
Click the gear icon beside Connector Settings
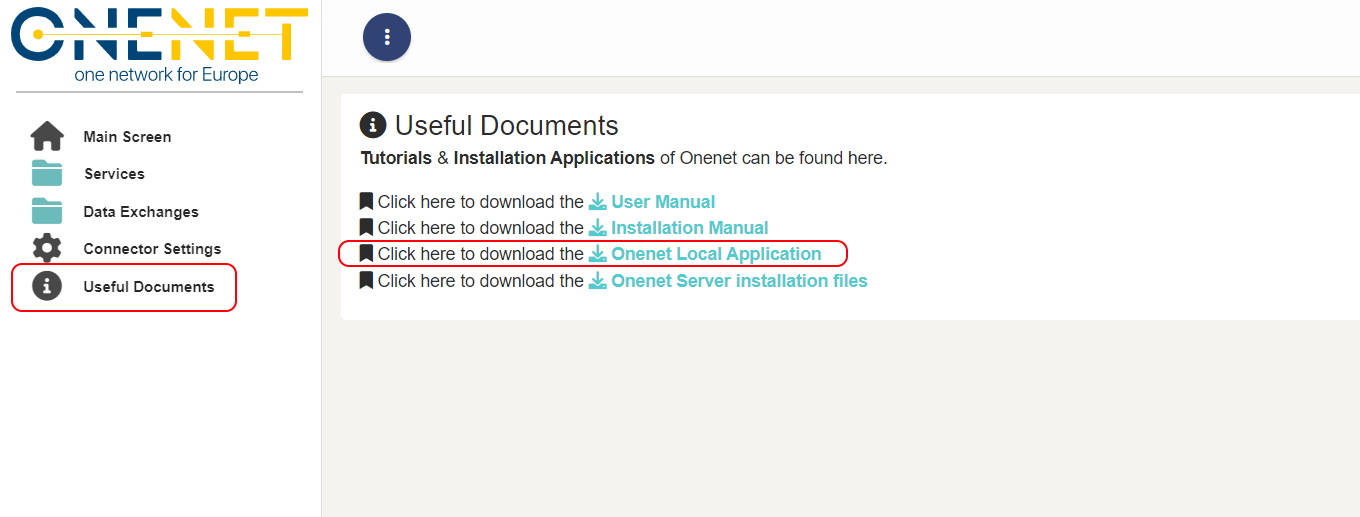tap(47, 248)
